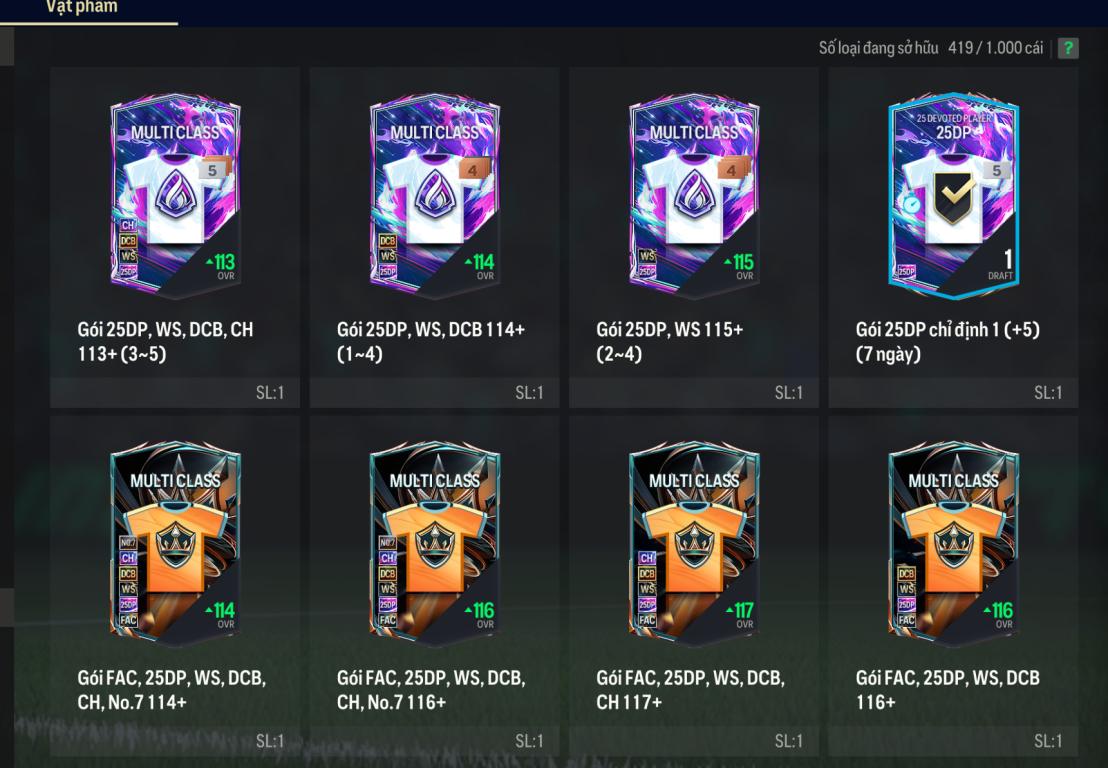Open the green question mark help icon
The height and width of the screenshot is (768, 1108).
[1068, 48]
